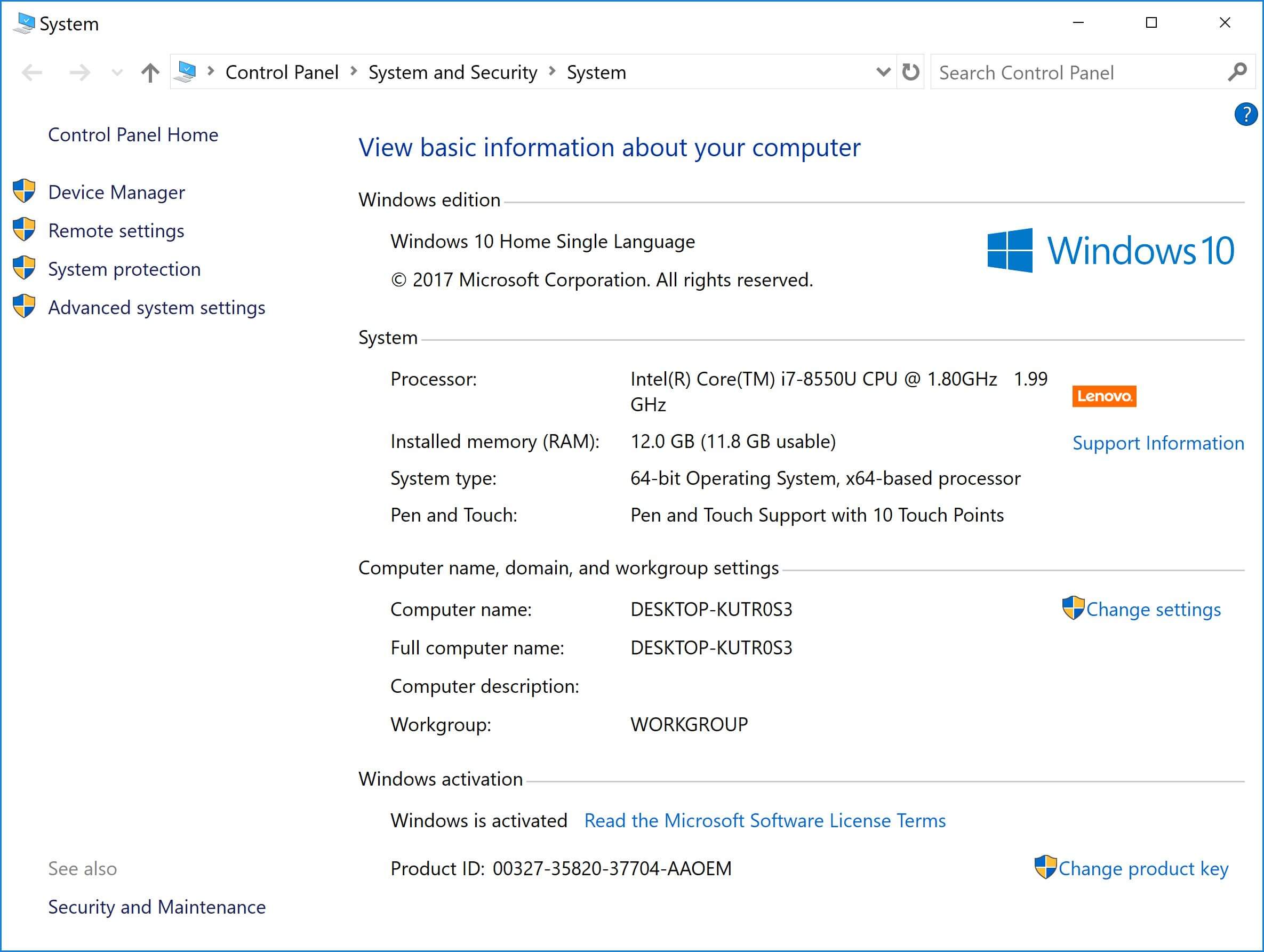Viewport: 1264px width, 952px height.
Task: Read the Microsoft Software License Terms
Action: point(765,821)
